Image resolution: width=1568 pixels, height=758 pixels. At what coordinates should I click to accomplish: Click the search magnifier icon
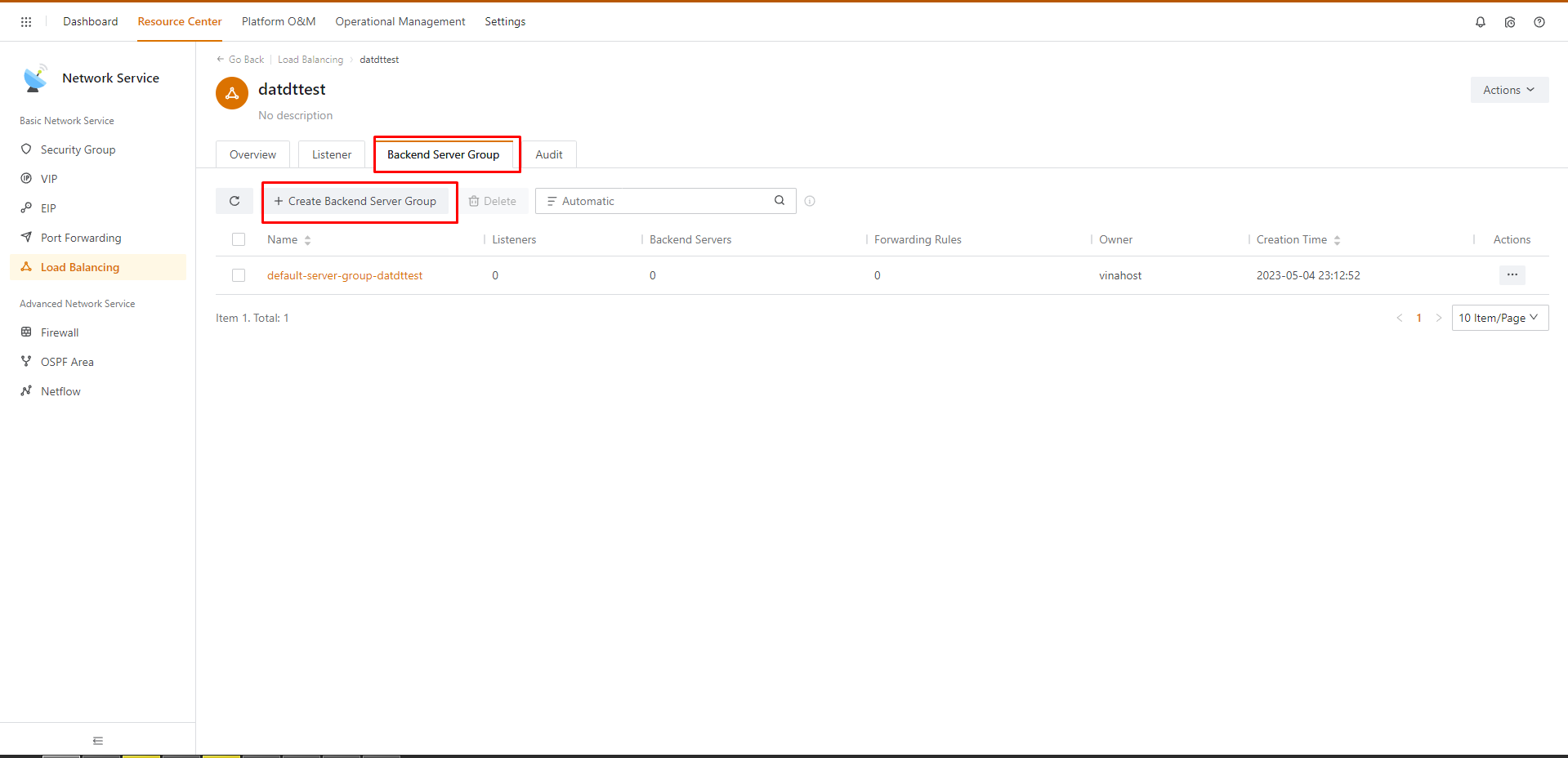point(780,201)
